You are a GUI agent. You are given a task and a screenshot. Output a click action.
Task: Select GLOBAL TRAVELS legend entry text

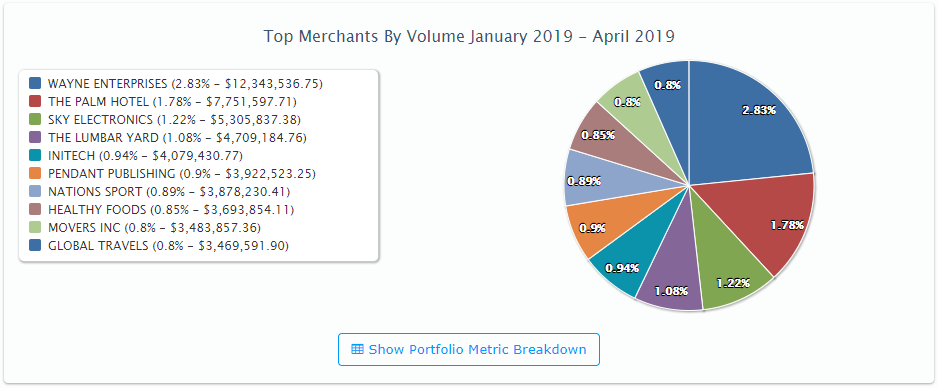(168, 246)
